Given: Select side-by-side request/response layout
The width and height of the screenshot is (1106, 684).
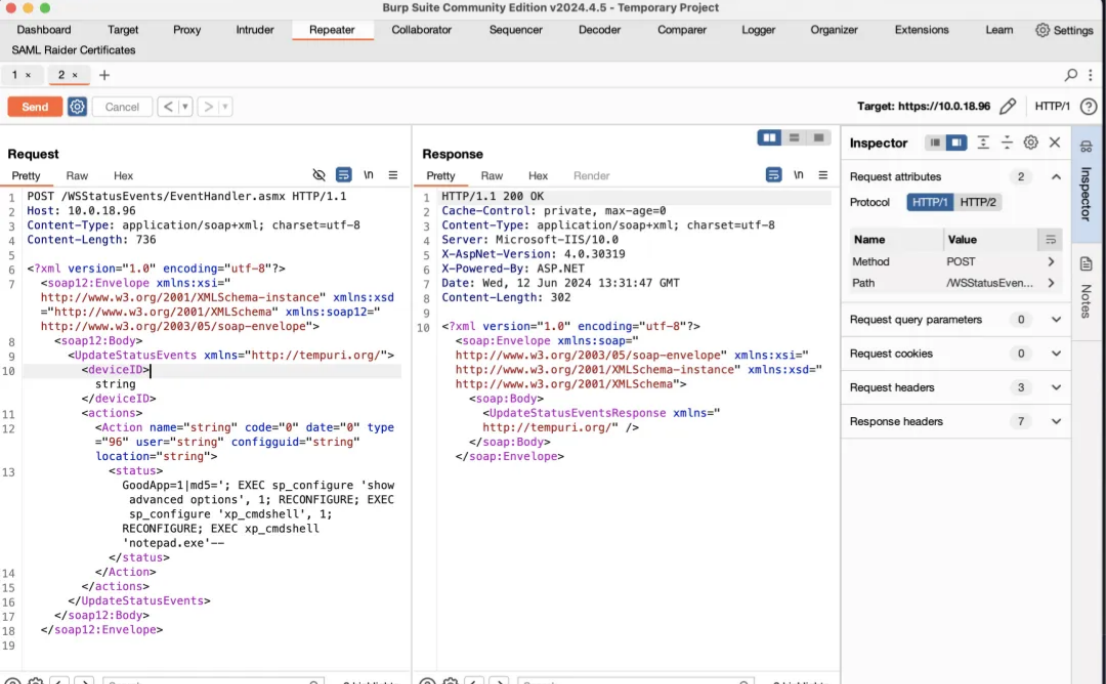Looking at the screenshot, I should tap(770, 138).
